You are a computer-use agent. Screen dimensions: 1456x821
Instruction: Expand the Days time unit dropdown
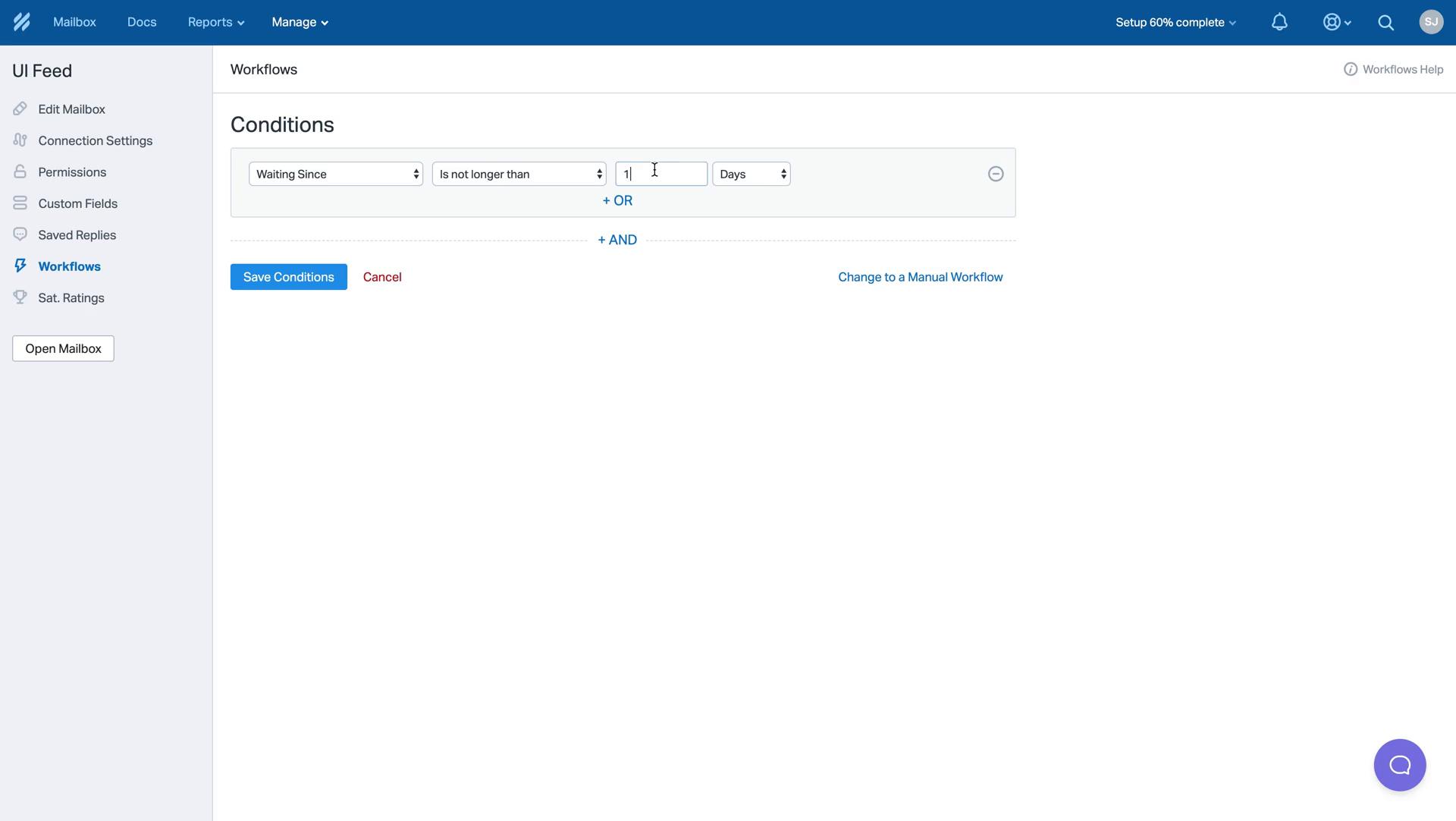751,173
